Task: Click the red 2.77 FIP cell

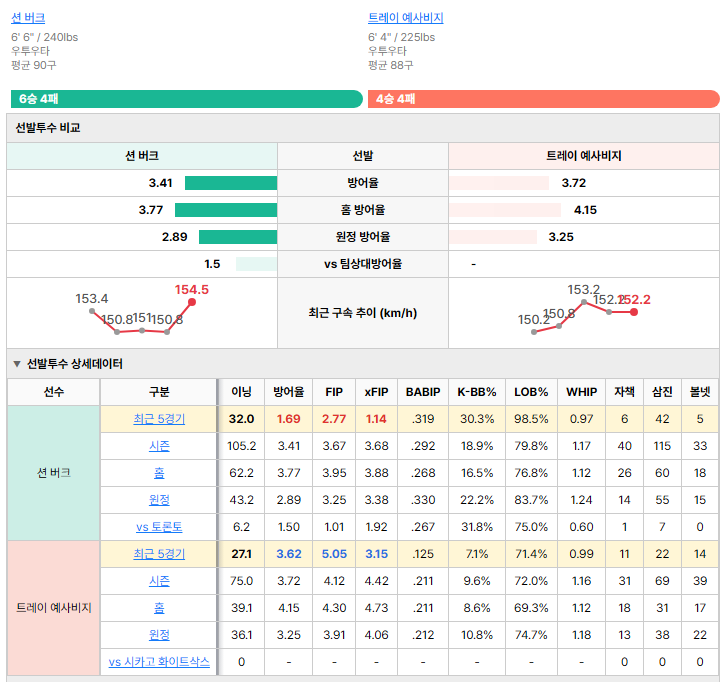Action: click(x=334, y=419)
